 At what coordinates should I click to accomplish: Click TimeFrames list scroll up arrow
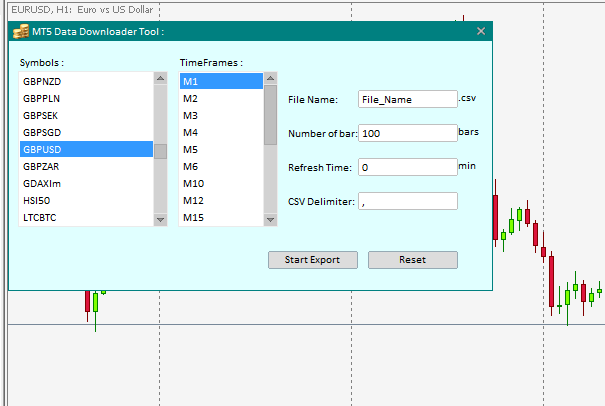(x=270, y=78)
